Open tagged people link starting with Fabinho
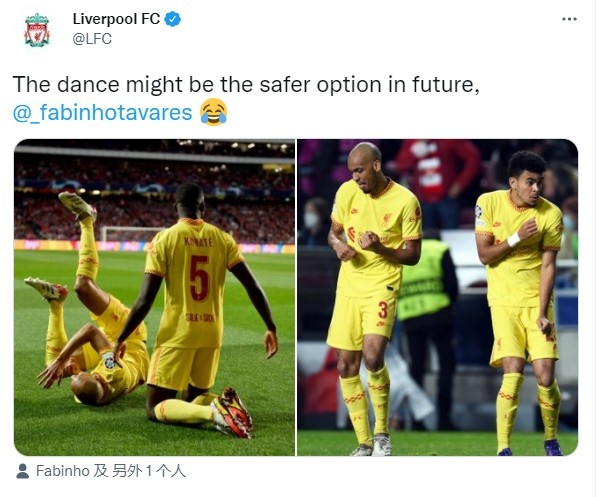Image resolution: width=597 pixels, height=497 pixels. 111,471
